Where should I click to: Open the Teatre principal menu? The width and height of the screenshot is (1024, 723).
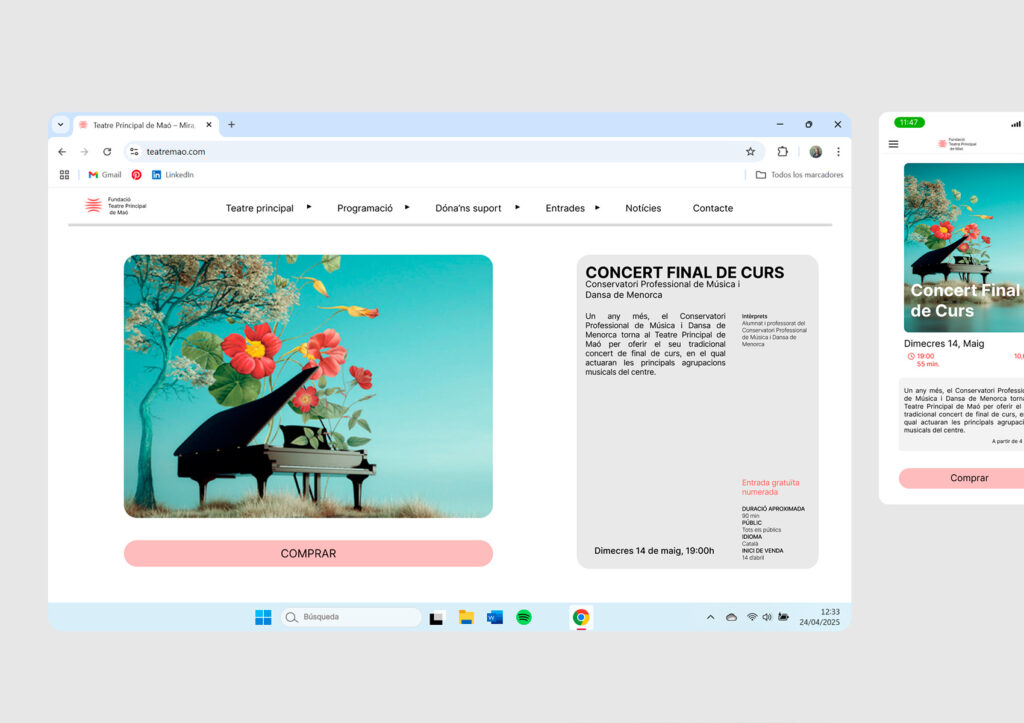[x=259, y=208]
